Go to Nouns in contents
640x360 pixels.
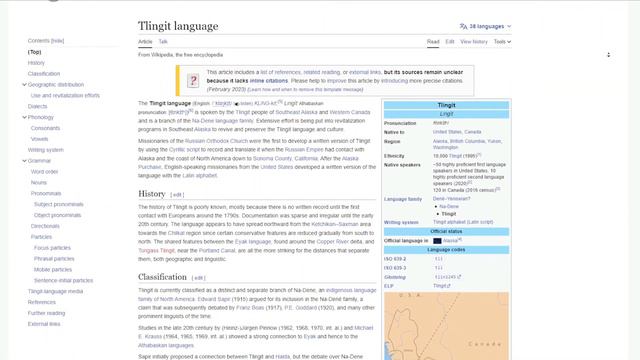coord(38,183)
